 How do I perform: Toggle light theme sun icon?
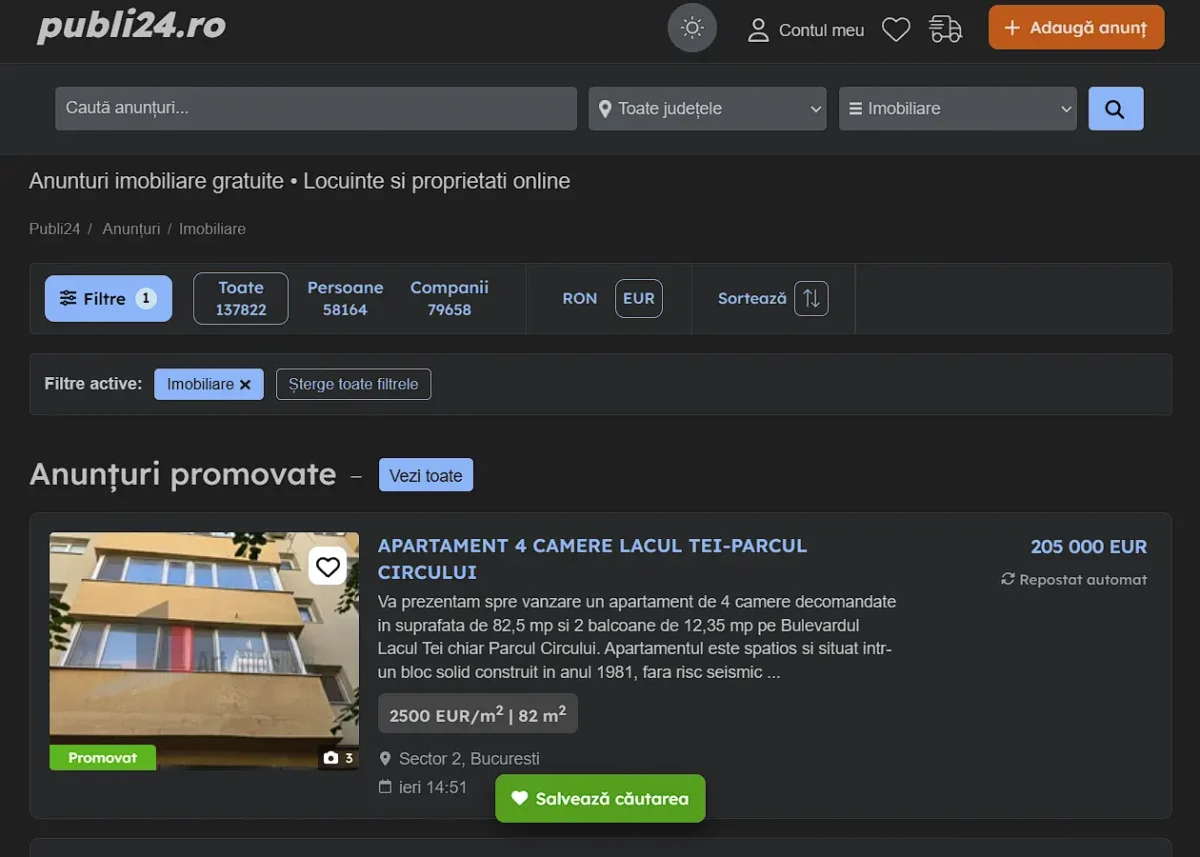(x=692, y=28)
